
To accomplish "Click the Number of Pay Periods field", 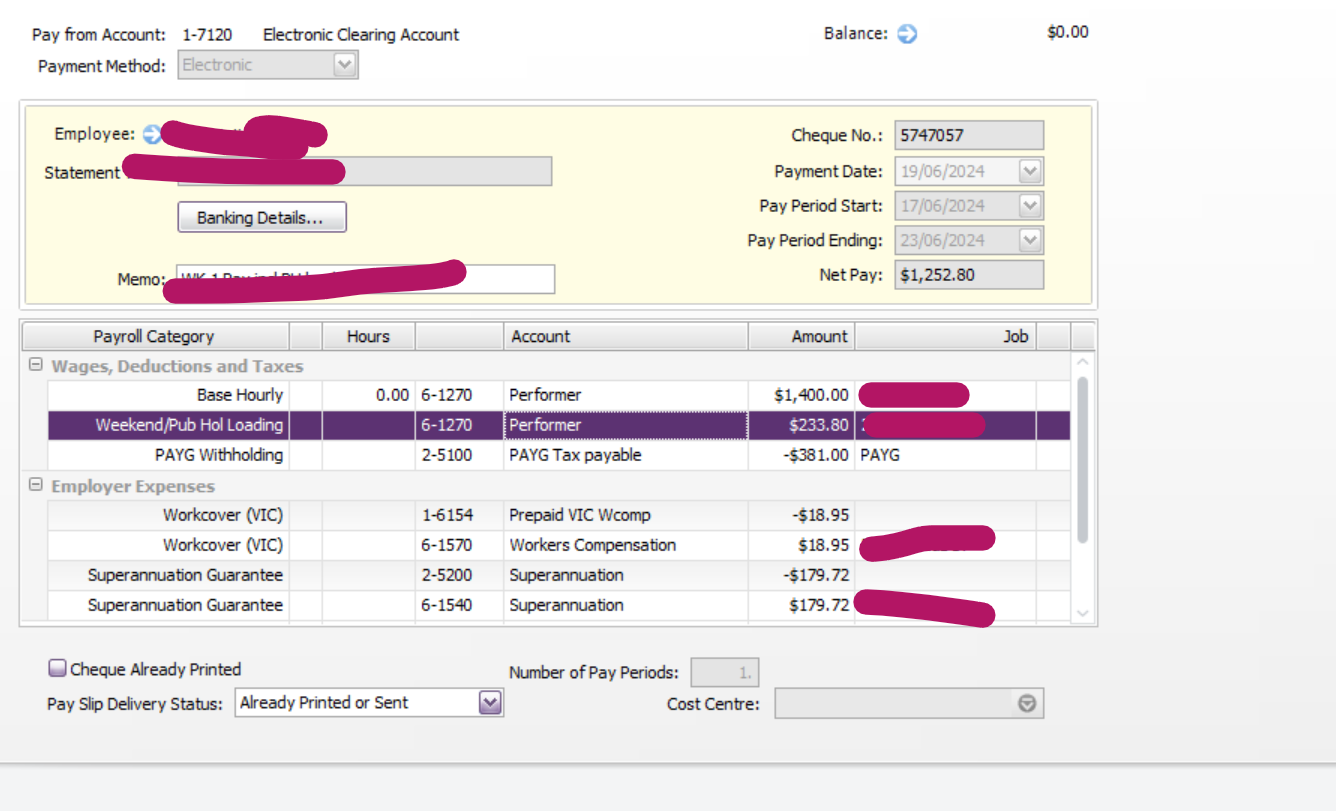I will point(725,672).
